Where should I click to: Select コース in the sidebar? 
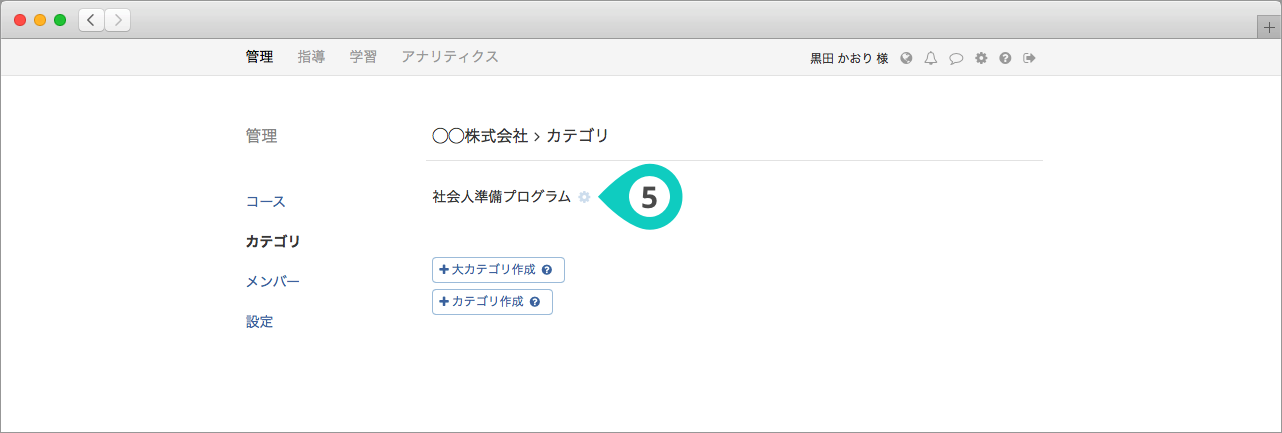[266, 201]
